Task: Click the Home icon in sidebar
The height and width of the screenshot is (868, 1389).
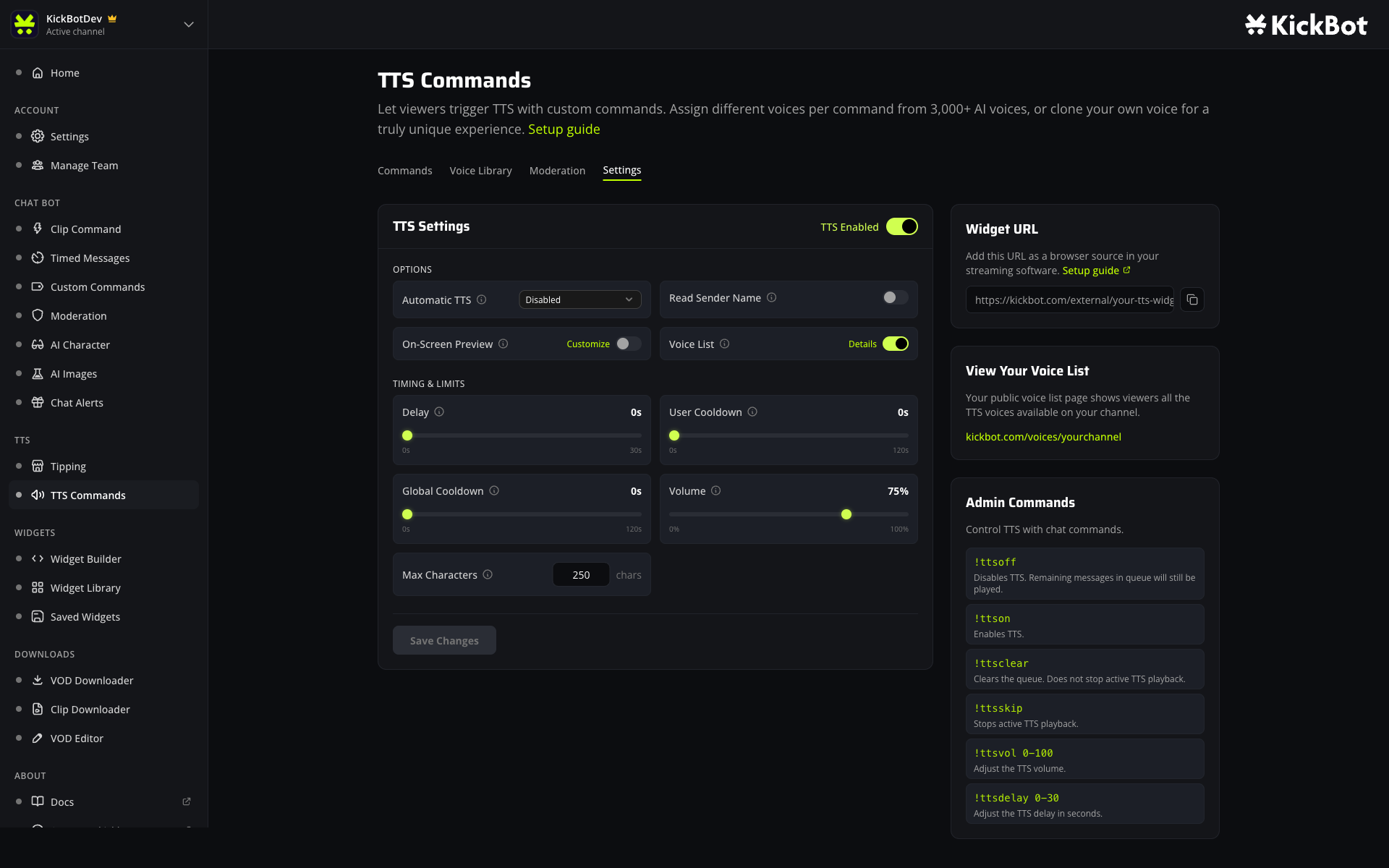Action: pos(38,73)
